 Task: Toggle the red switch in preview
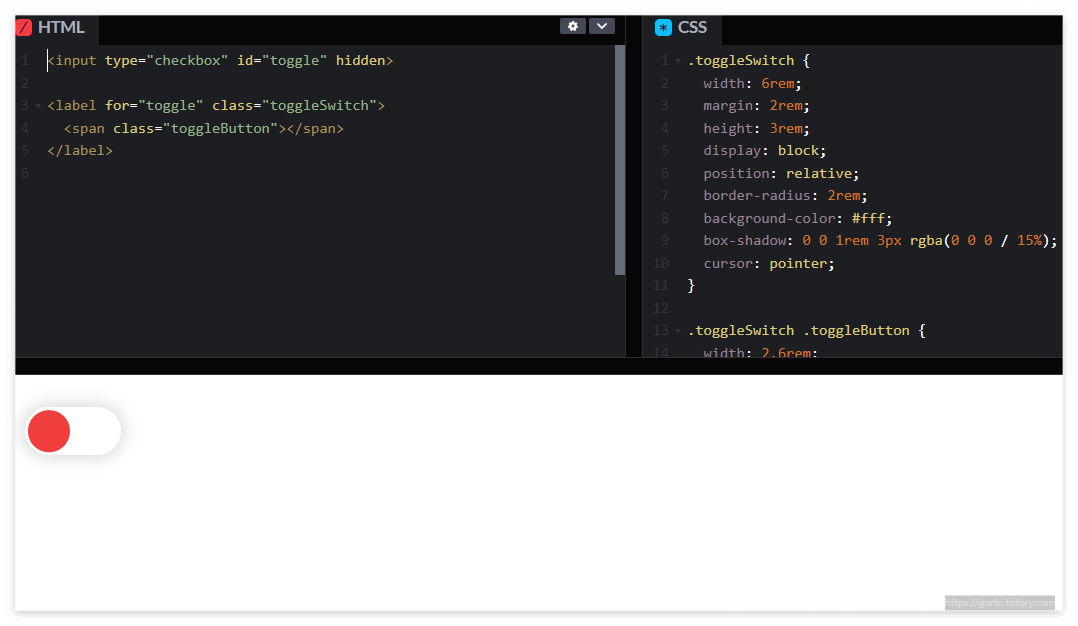tap(74, 431)
